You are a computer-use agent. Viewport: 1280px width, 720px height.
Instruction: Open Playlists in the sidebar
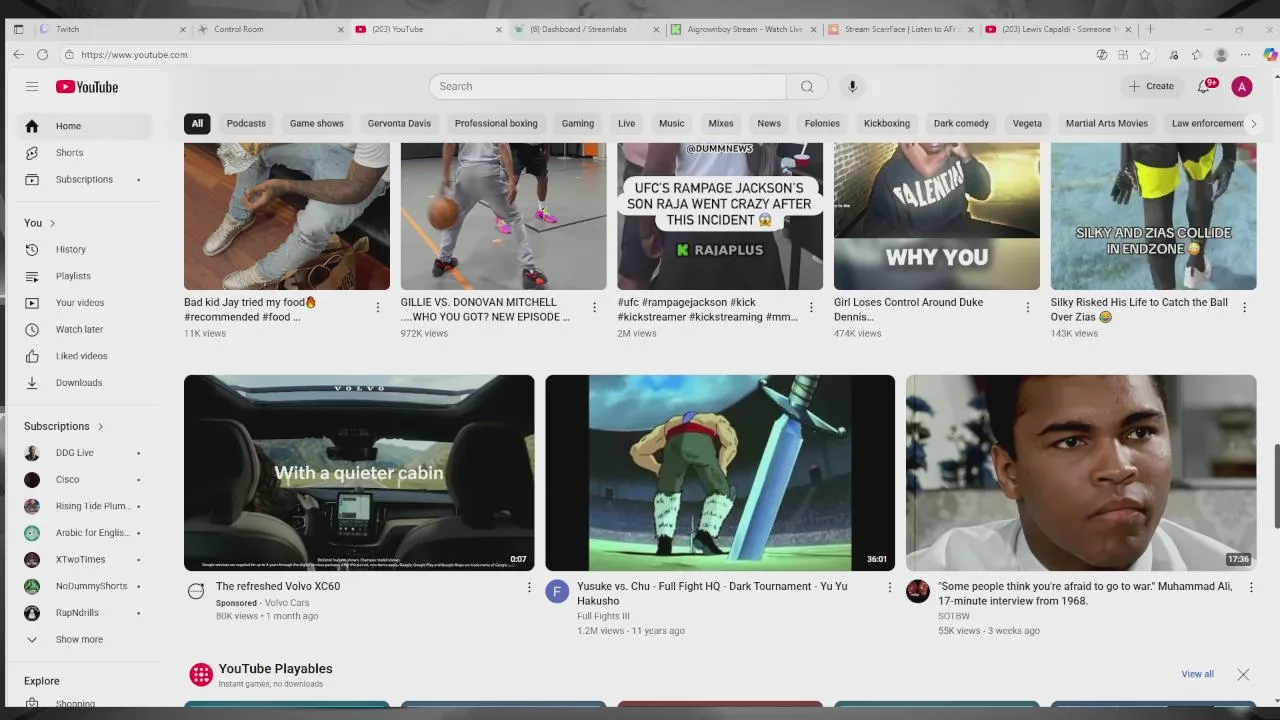click(85, 276)
